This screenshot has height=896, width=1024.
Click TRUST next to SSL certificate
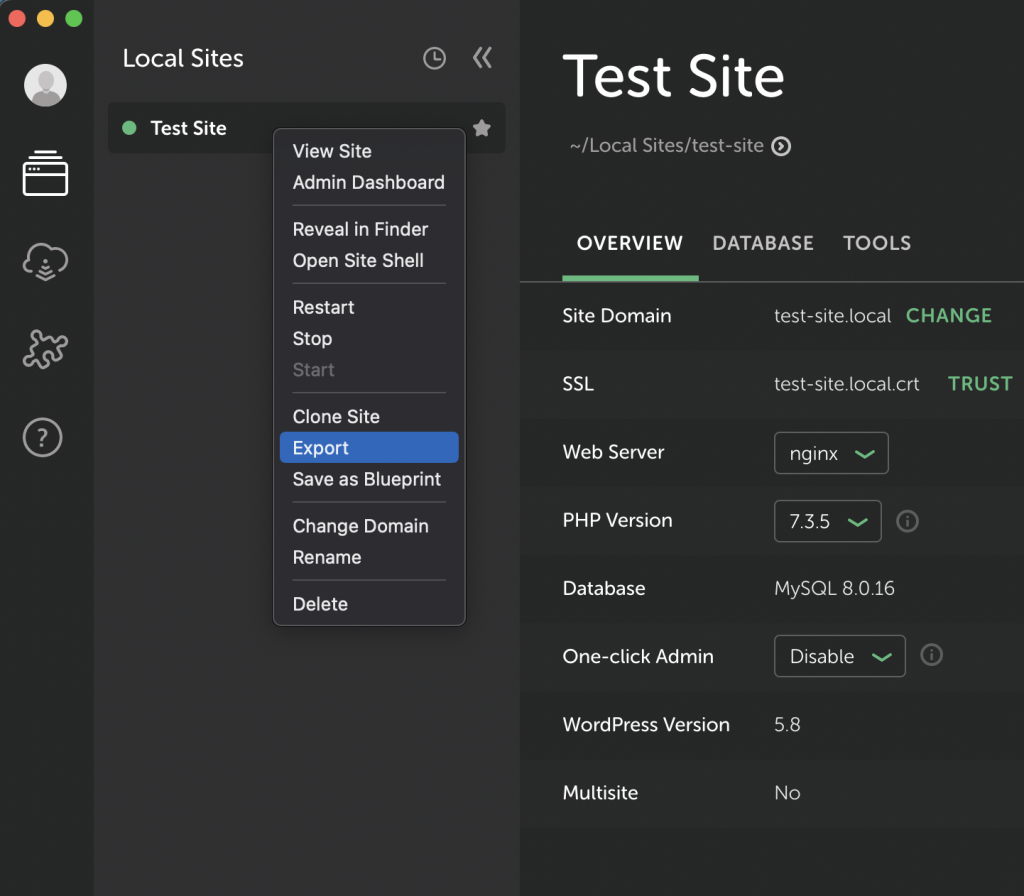click(x=980, y=383)
